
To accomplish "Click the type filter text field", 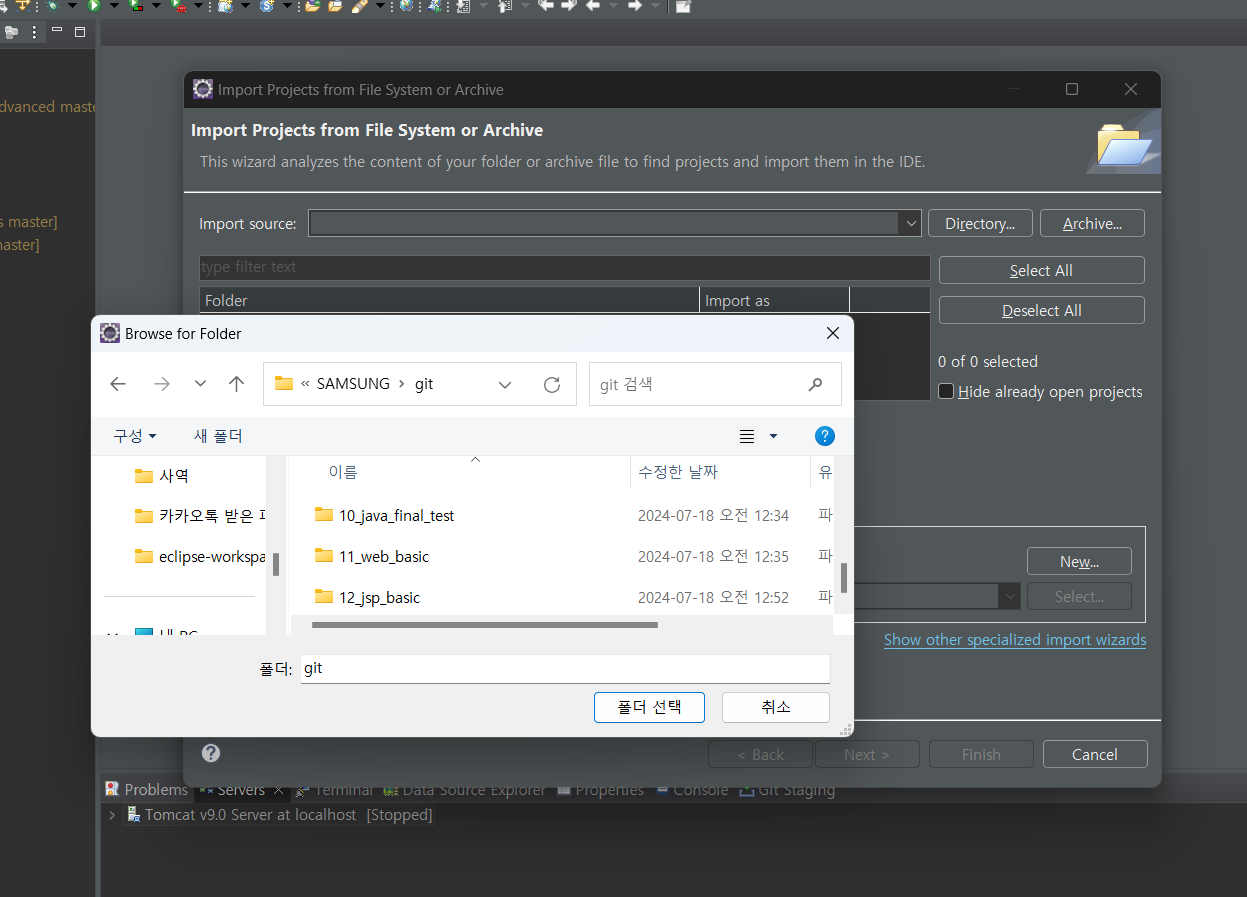I will click(x=564, y=267).
